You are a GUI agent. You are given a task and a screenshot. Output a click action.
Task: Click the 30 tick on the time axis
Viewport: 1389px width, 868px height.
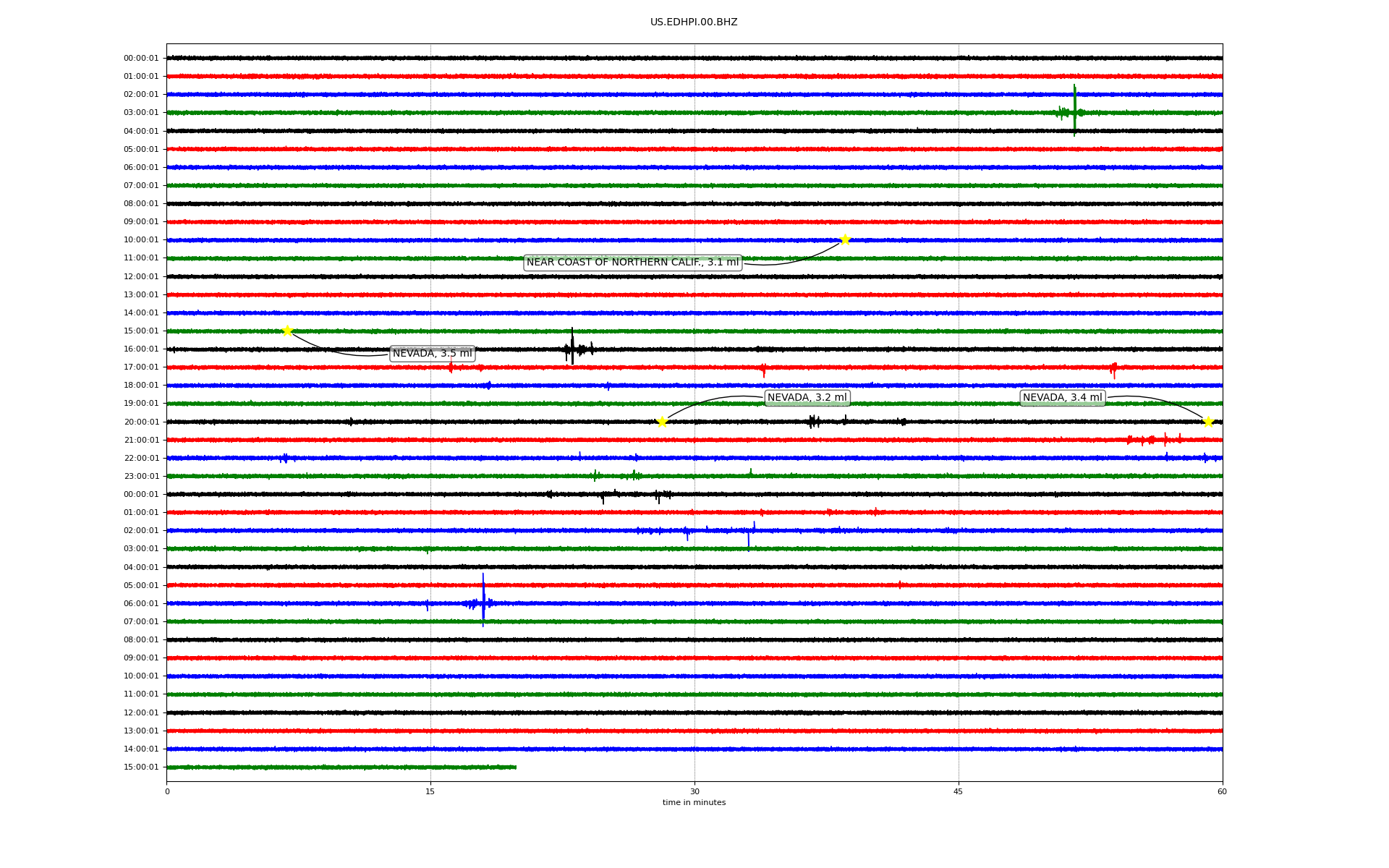coord(694,791)
